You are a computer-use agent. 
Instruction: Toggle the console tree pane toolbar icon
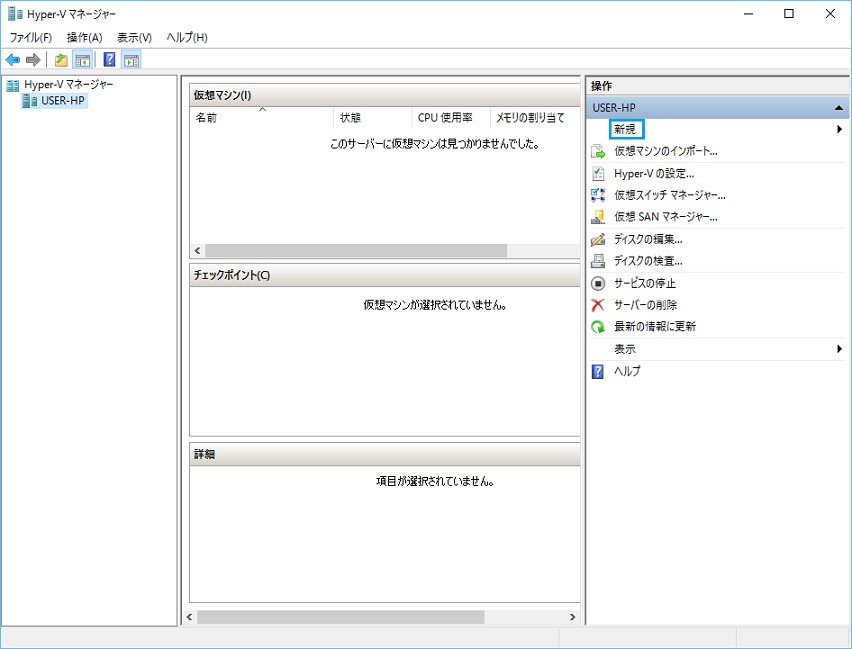[83, 60]
